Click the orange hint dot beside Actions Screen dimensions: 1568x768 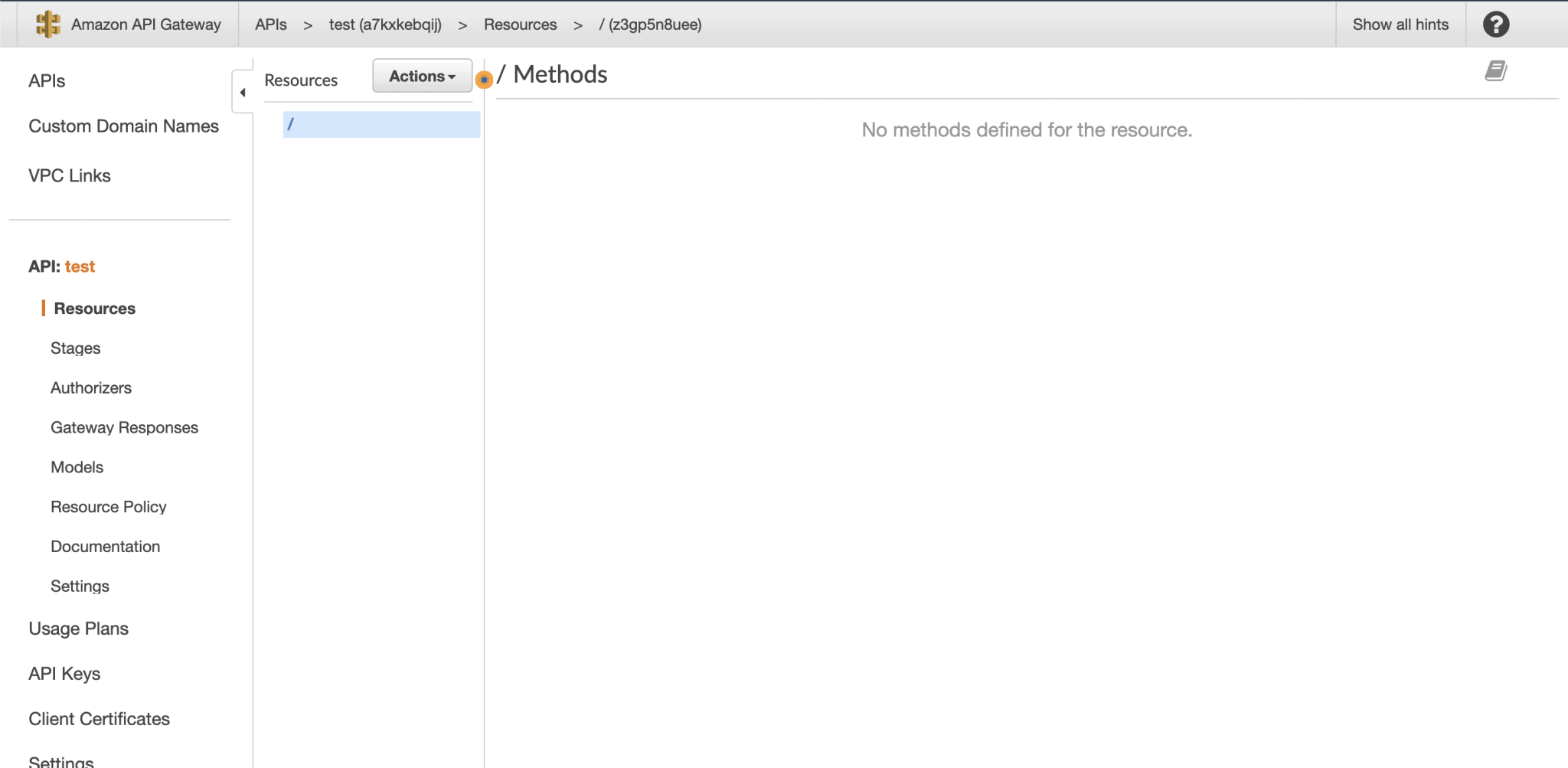click(x=484, y=80)
